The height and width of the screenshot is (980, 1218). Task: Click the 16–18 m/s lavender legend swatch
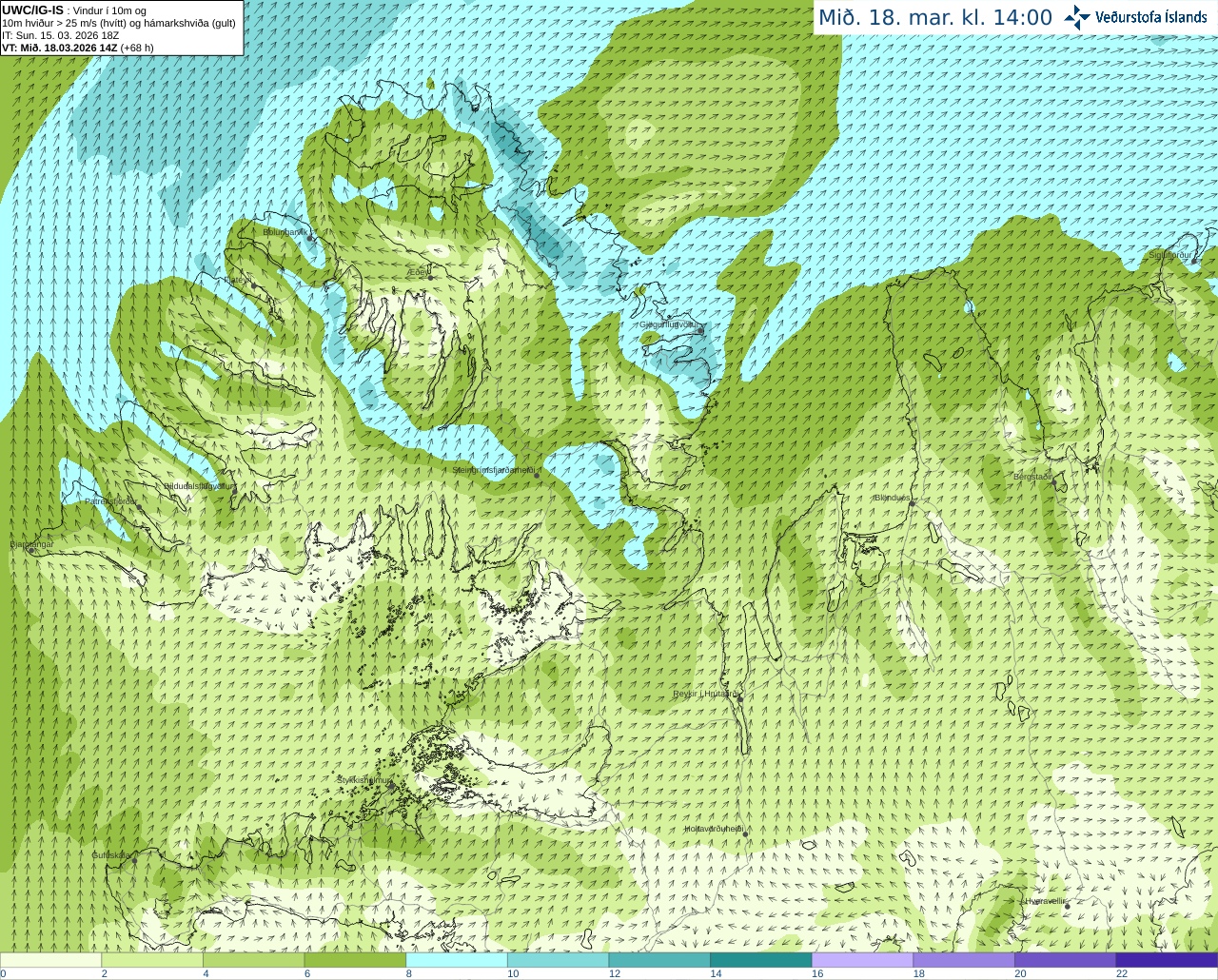click(862, 959)
